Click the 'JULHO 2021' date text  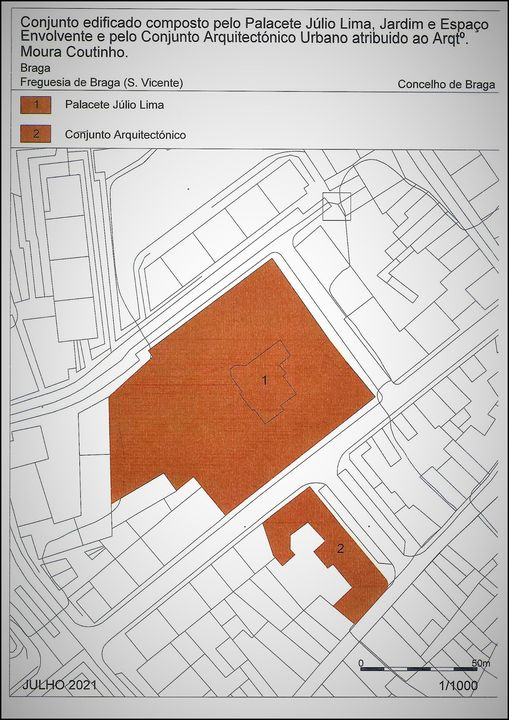(x=60, y=685)
